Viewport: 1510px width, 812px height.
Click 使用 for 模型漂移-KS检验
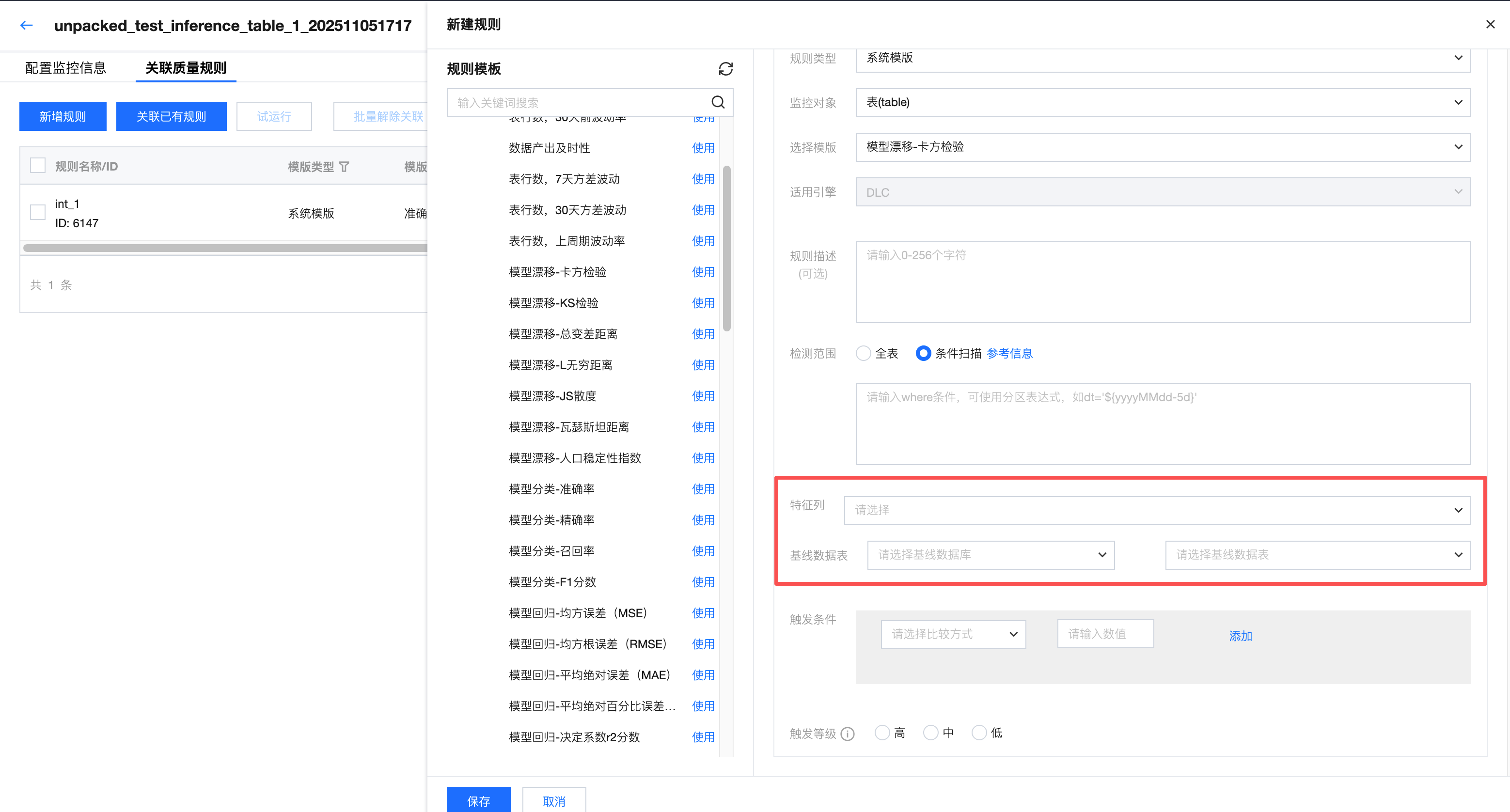click(x=703, y=303)
